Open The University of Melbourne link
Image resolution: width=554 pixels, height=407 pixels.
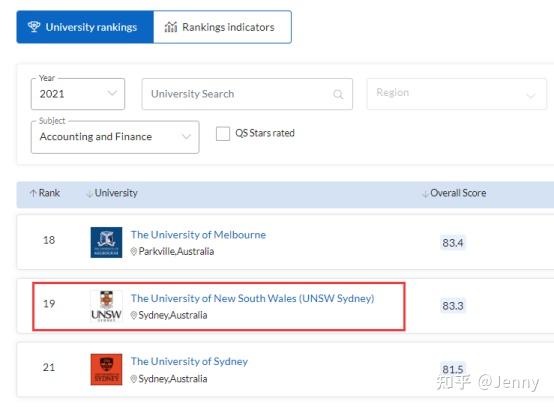pyautogui.click(x=198, y=235)
